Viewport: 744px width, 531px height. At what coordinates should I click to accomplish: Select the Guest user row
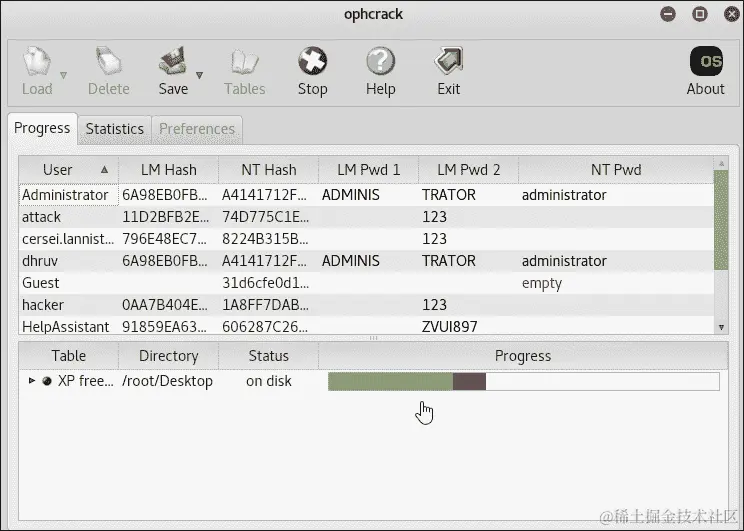[x=366, y=283]
